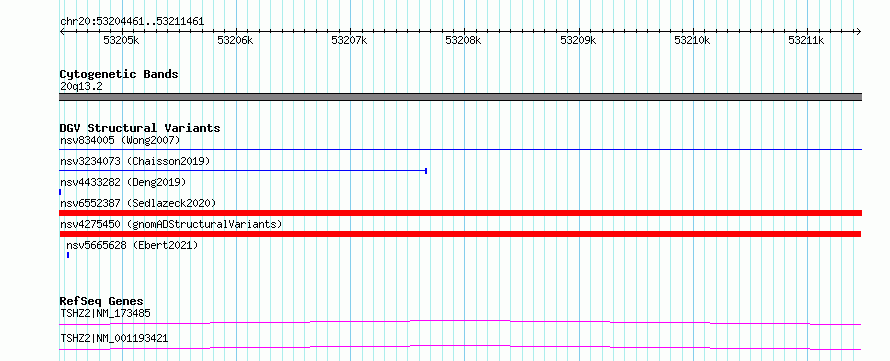The image size is (890, 361).
Task: Open variant nsv5665628 (Ebert2021) label
Action: [x=132, y=245]
